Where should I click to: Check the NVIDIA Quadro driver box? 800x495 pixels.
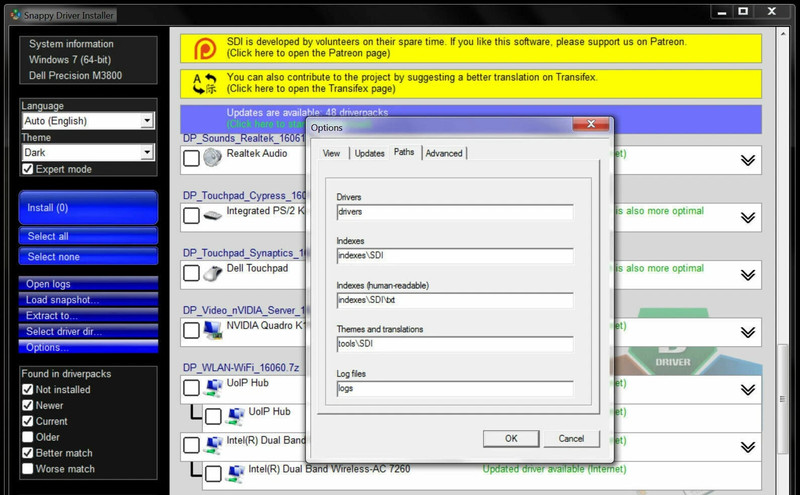point(191,330)
